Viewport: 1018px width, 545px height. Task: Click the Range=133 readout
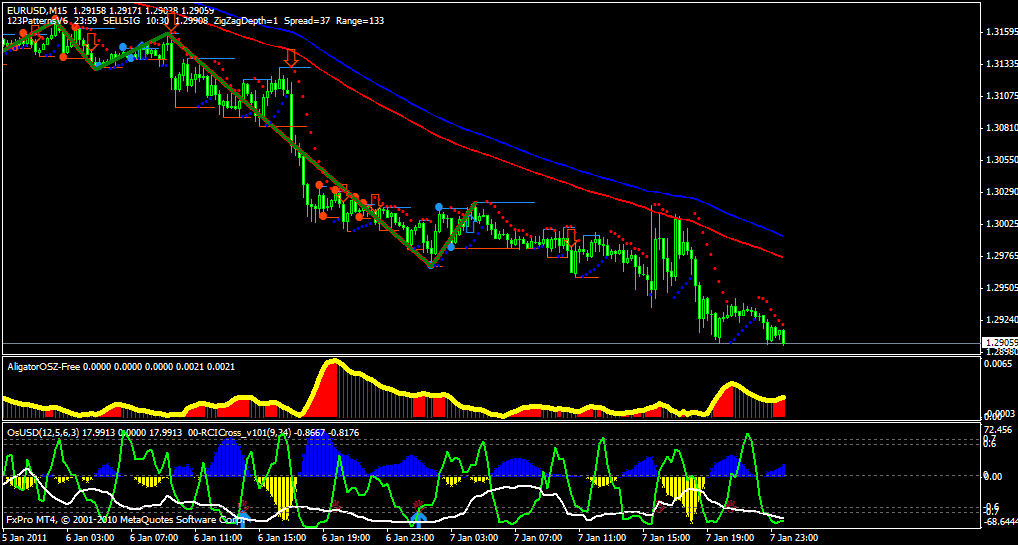click(x=360, y=21)
